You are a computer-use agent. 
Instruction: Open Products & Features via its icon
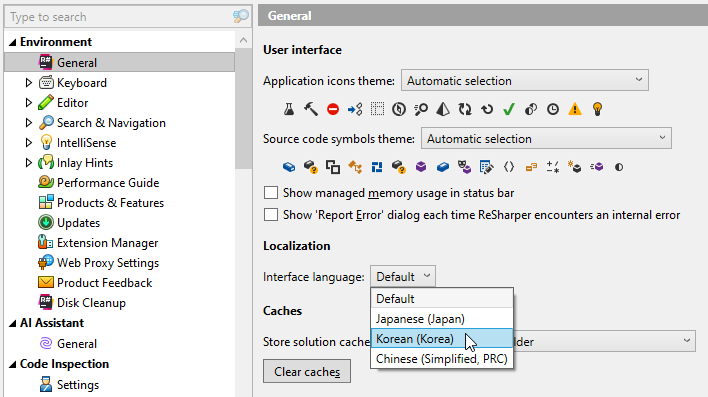46,202
